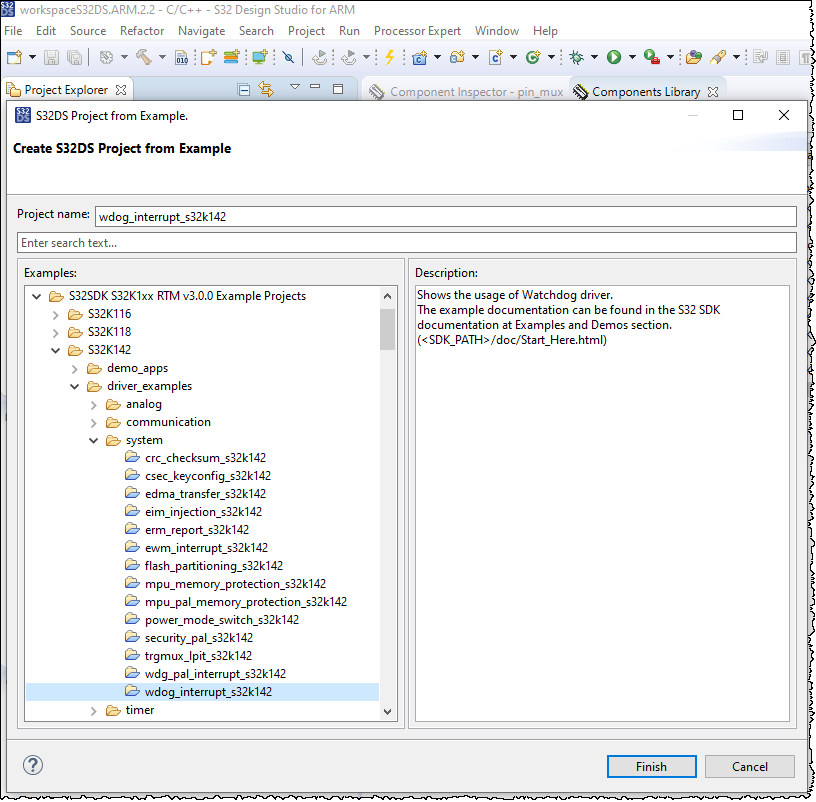Screen dimensions: 816x802
Task: Select trgmux_lpit_s32k142 example
Action: (198, 655)
